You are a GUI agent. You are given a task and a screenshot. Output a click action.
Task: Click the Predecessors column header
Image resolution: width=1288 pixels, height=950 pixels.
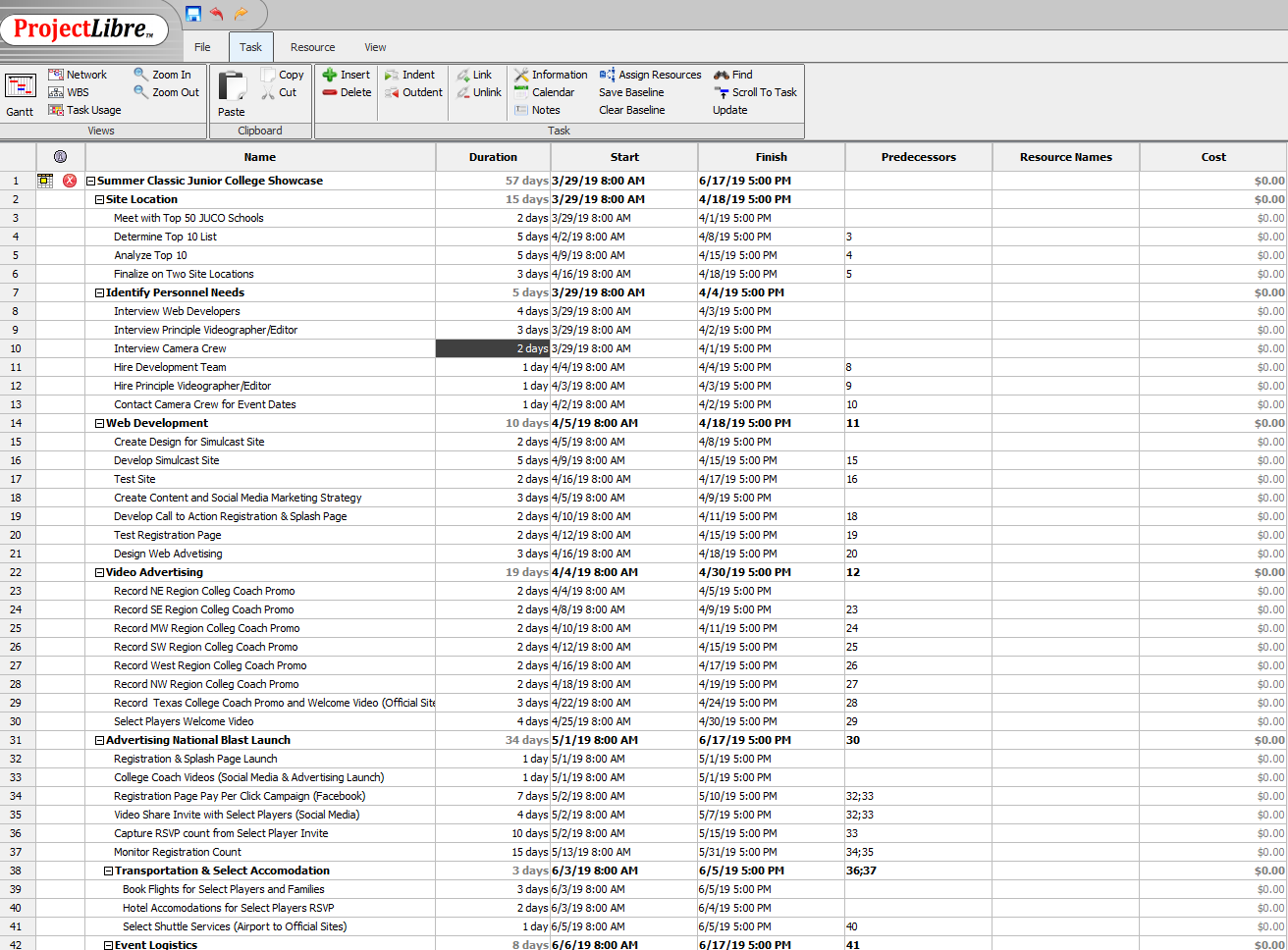[x=919, y=157]
